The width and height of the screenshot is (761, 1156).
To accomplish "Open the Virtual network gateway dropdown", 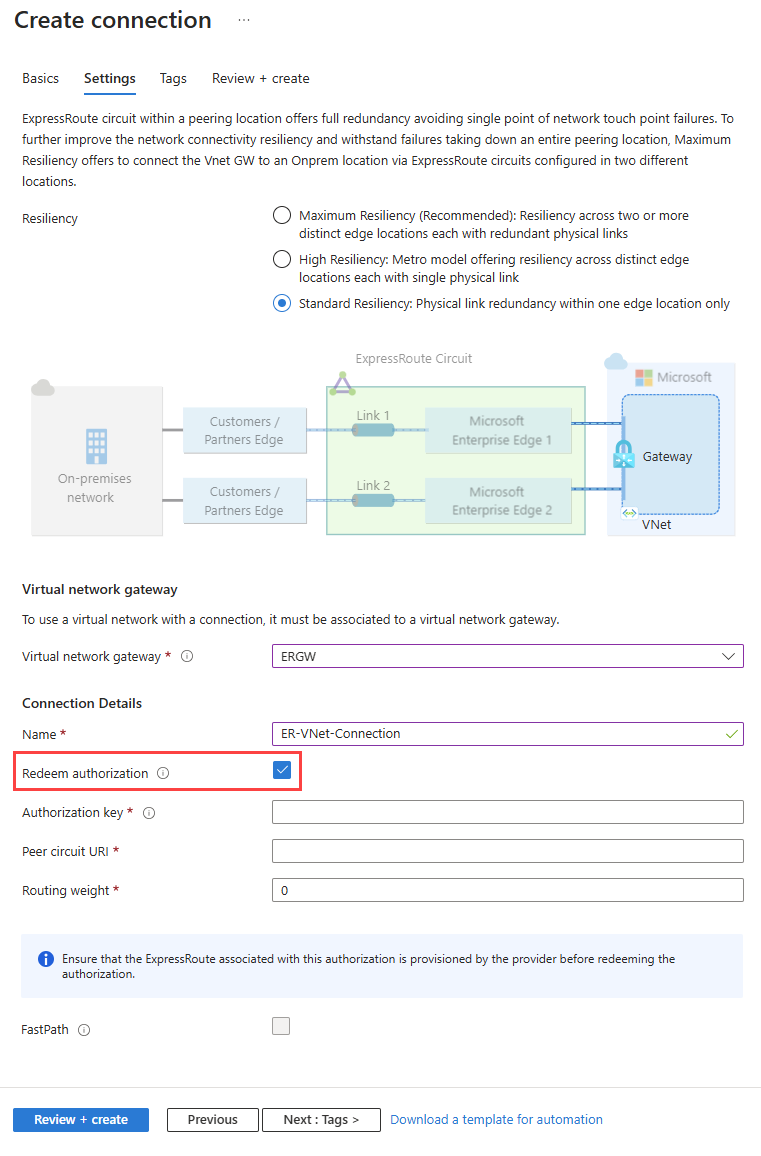I will click(730, 656).
